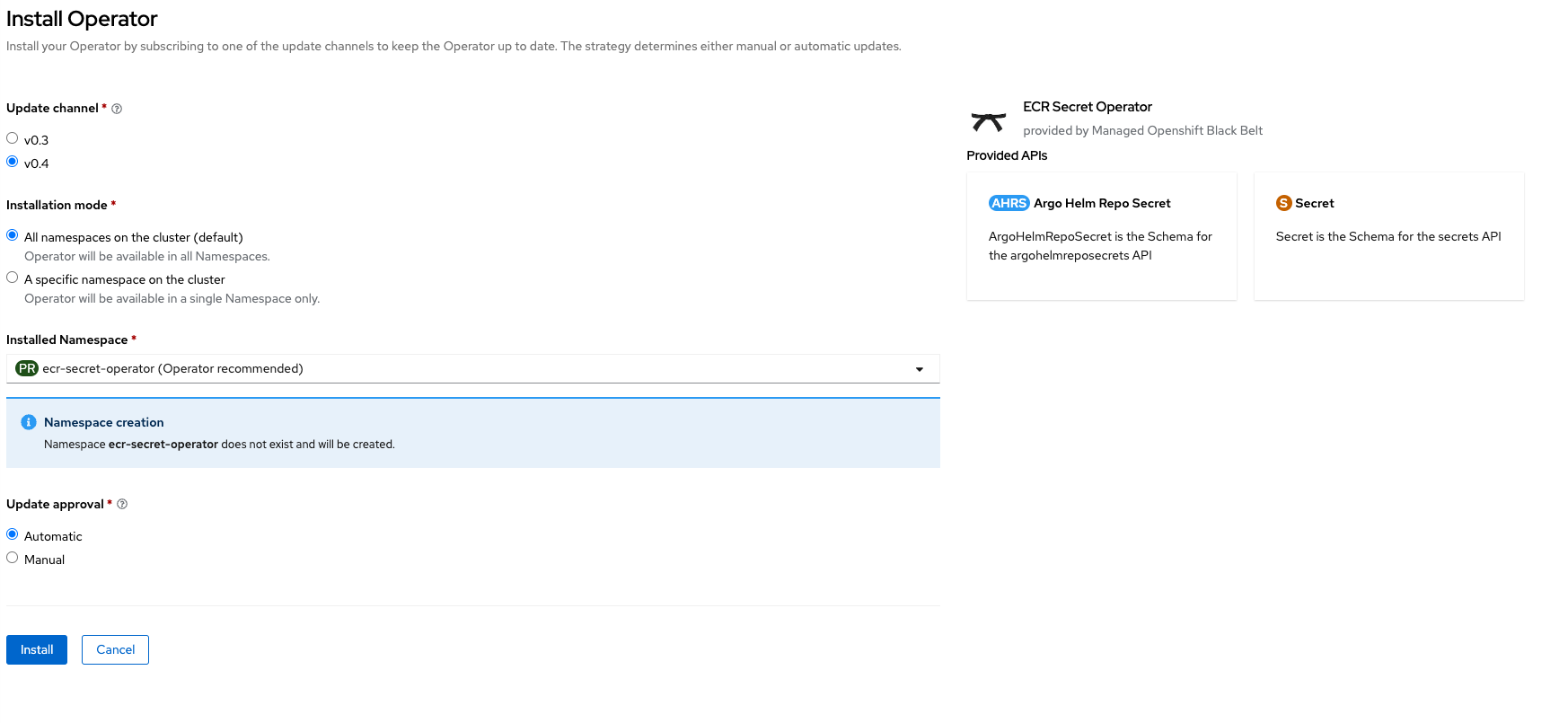Image resolution: width=1568 pixels, height=723 pixels.
Task: Open the Argo Helm Repo Secret card
Action: [1101, 236]
